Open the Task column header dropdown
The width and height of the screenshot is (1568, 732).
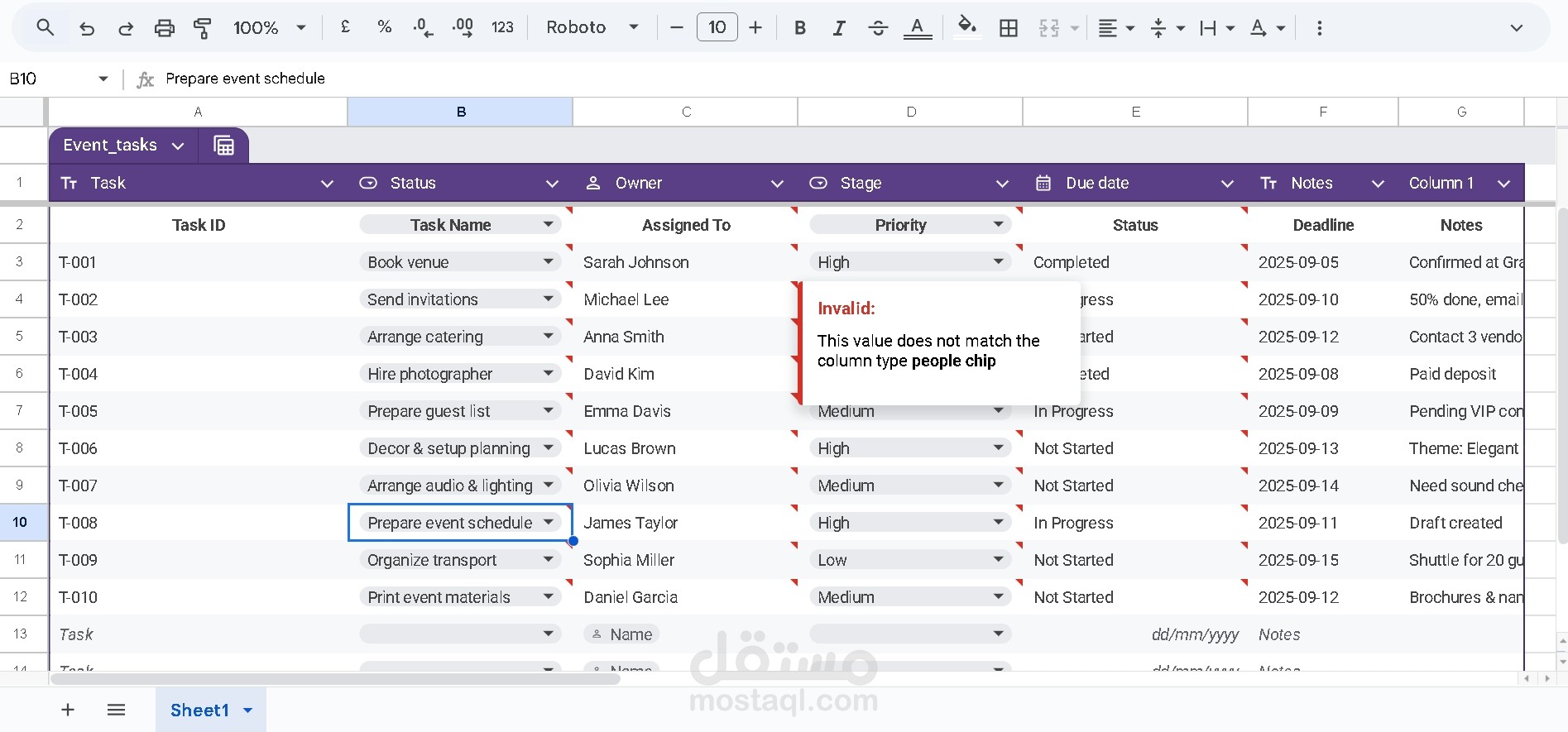click(x=327, y=184)
